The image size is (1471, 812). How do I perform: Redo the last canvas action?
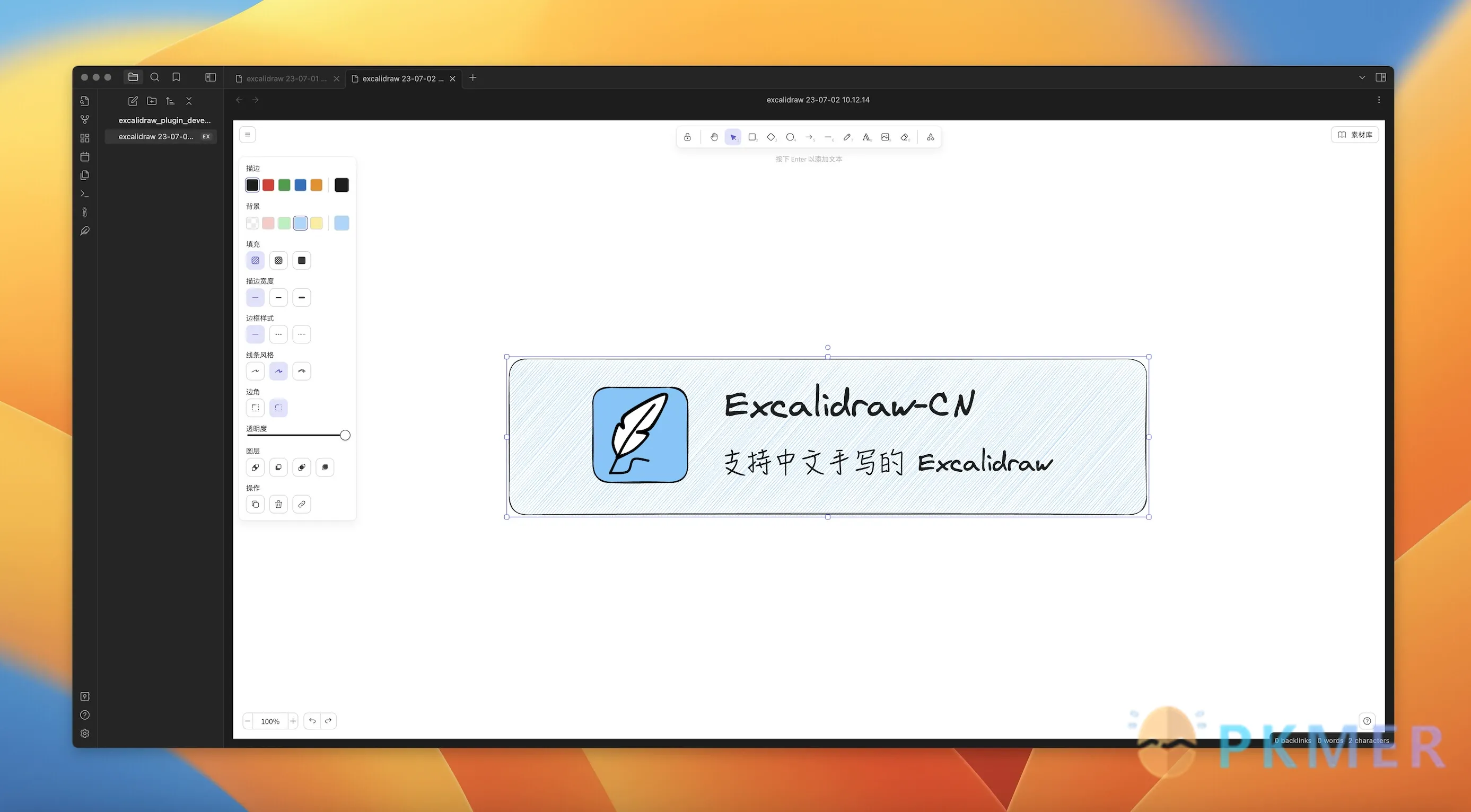click(328, 721)
